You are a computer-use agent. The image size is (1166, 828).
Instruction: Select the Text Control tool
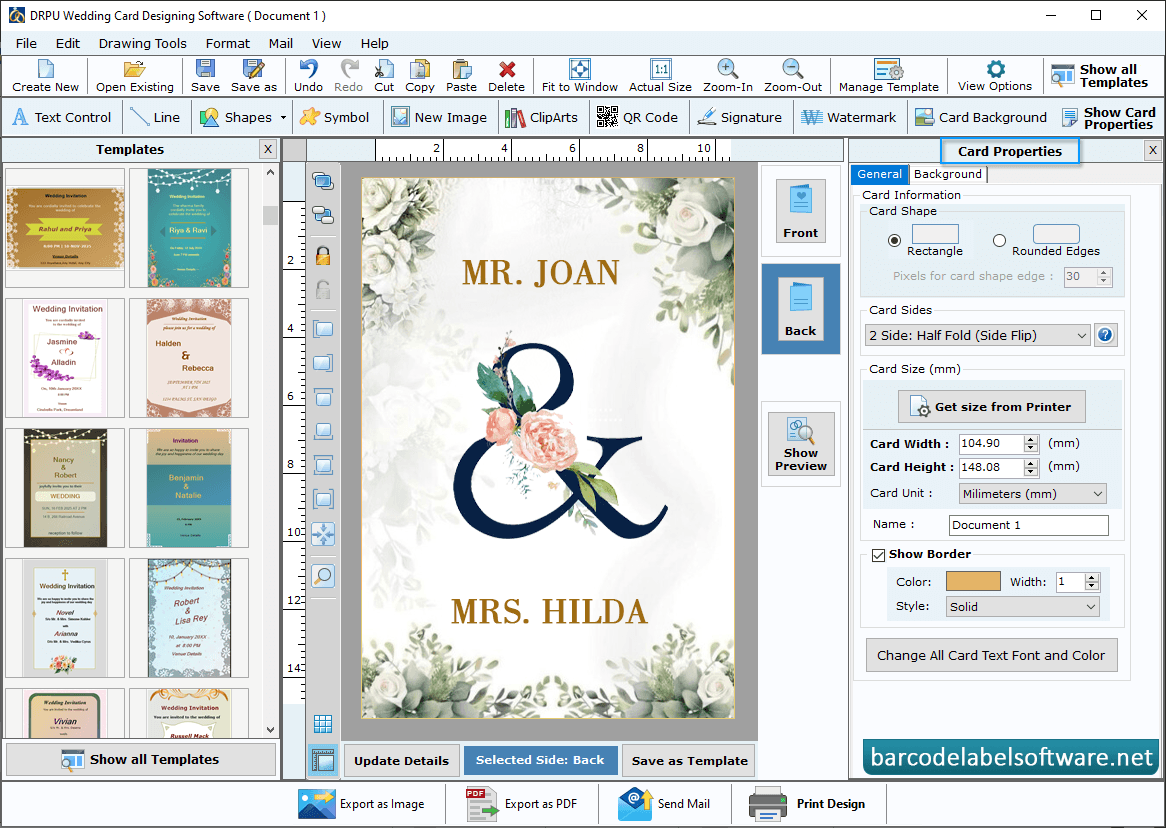[x=62, y=117]
